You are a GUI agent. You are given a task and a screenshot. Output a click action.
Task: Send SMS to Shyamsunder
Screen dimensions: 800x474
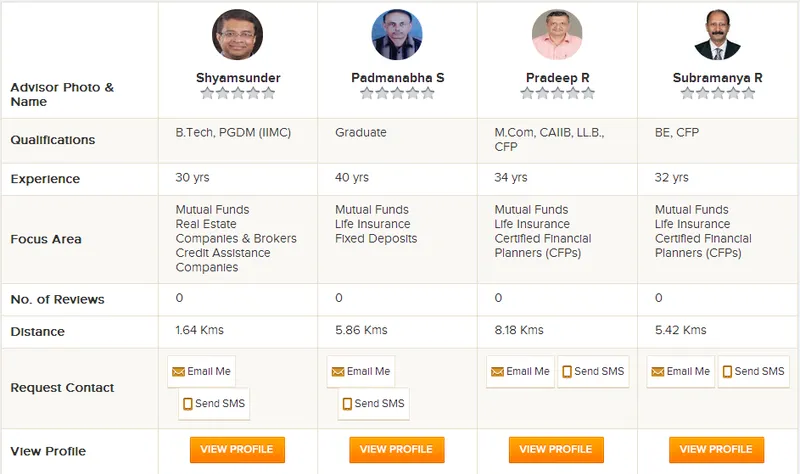point(214,403)
